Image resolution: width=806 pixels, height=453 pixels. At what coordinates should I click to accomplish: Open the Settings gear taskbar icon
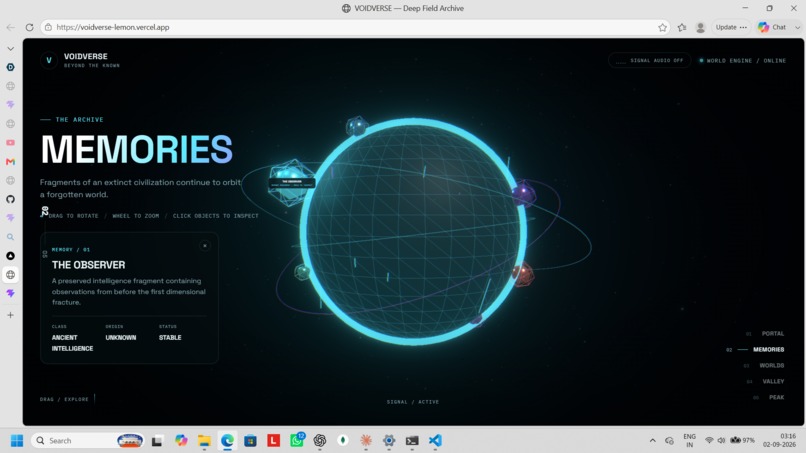[x=389, y=441]
